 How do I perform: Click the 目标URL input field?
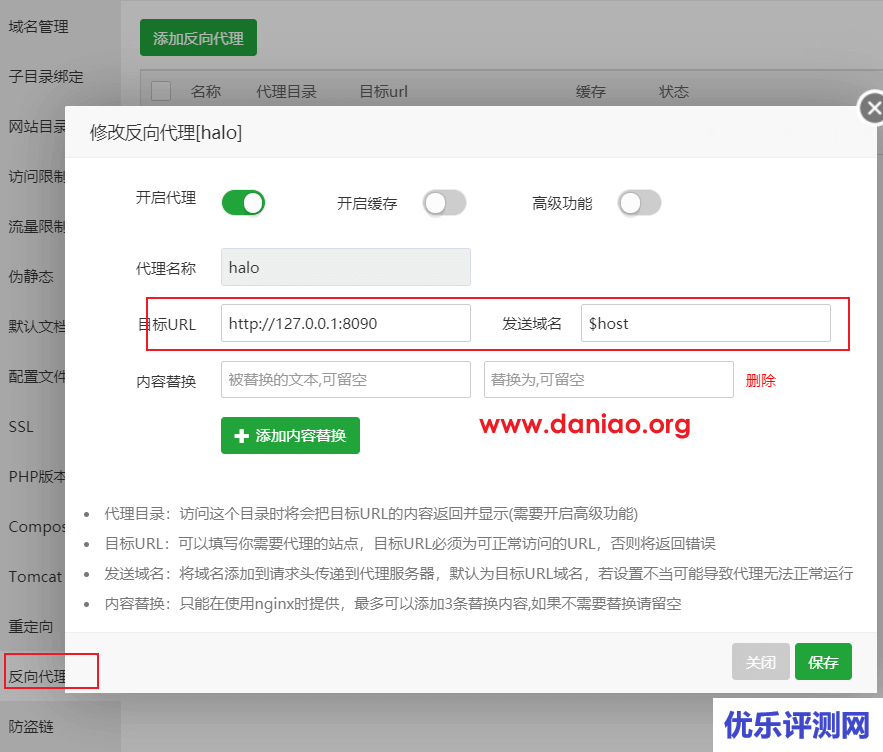coord(346,323)
